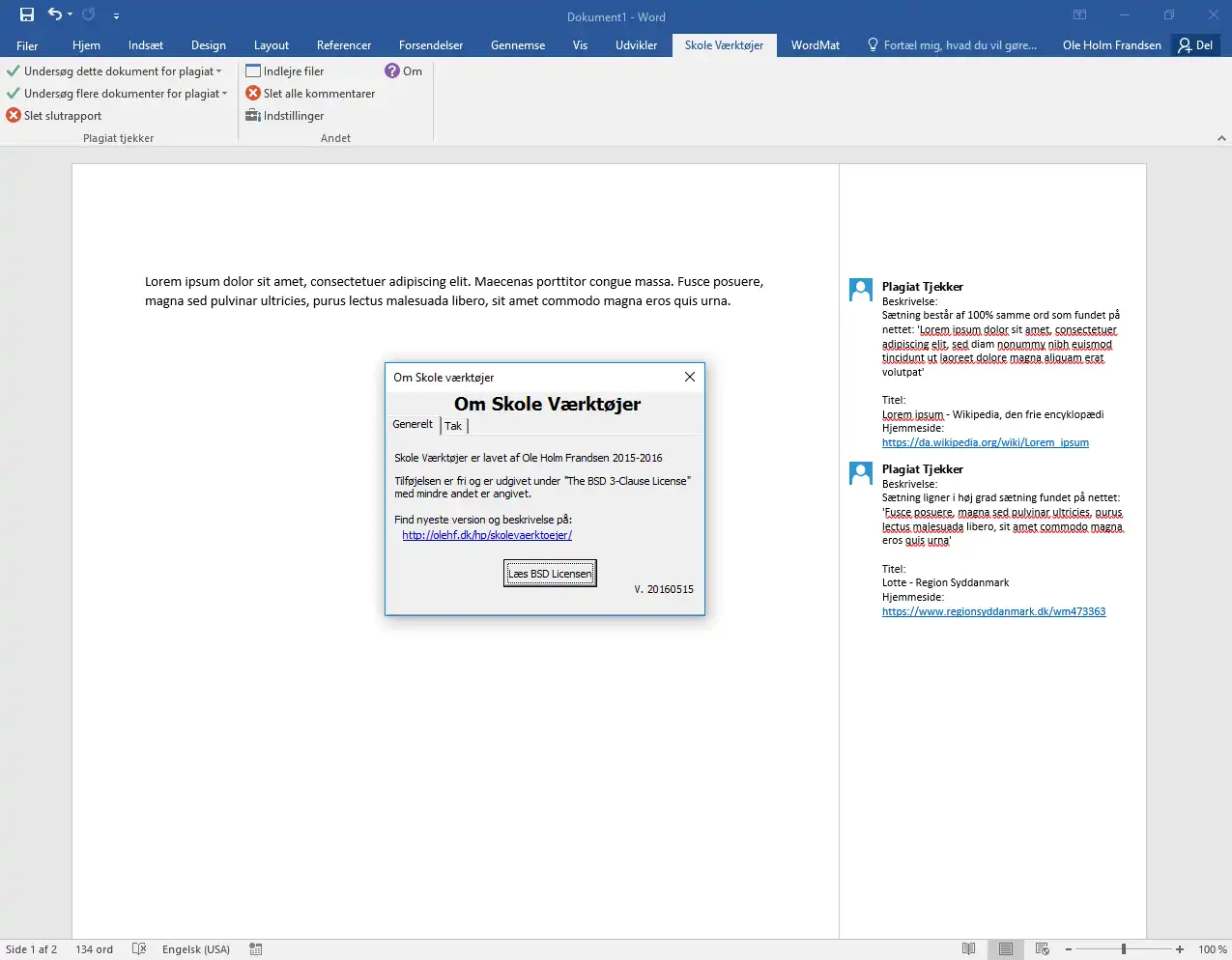Image resolution: width=1232 pixels, height=960 pixels.
Task: Click the Fortæl mig search field
Action: coord(952,45)
